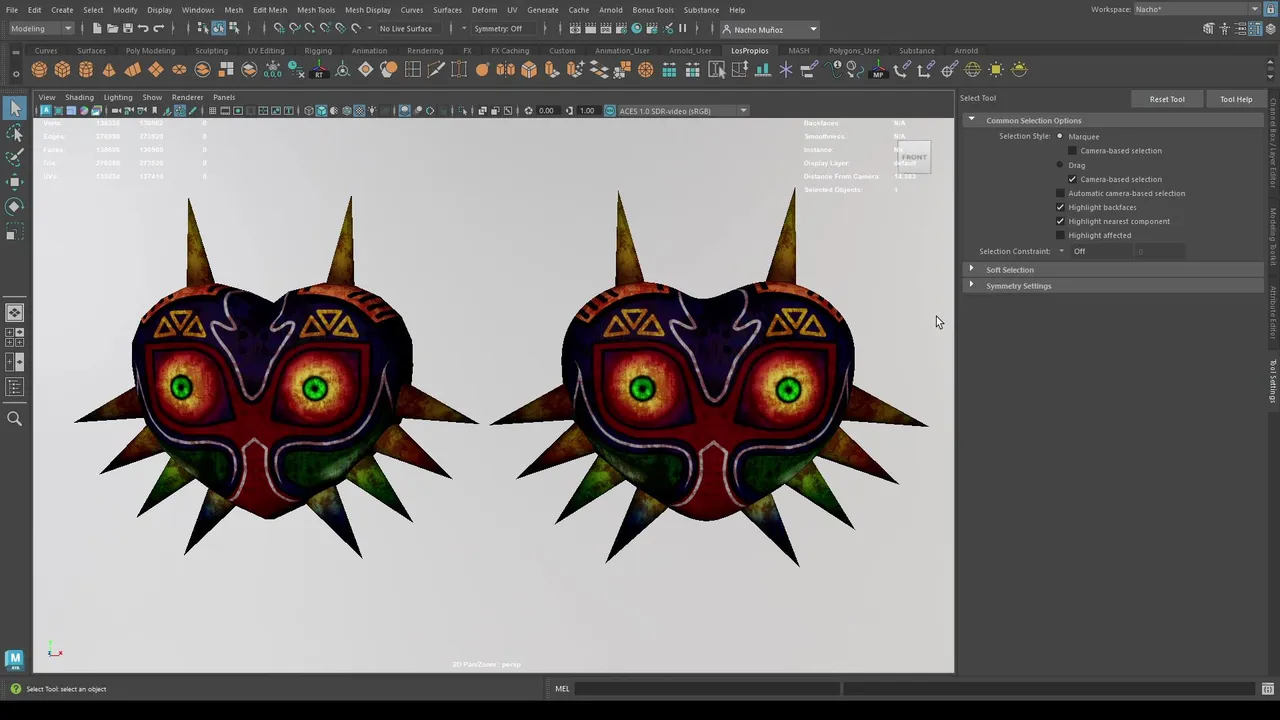Open the Symmetry: Off dropdown
1280x720 pixels.
[504, 28]
